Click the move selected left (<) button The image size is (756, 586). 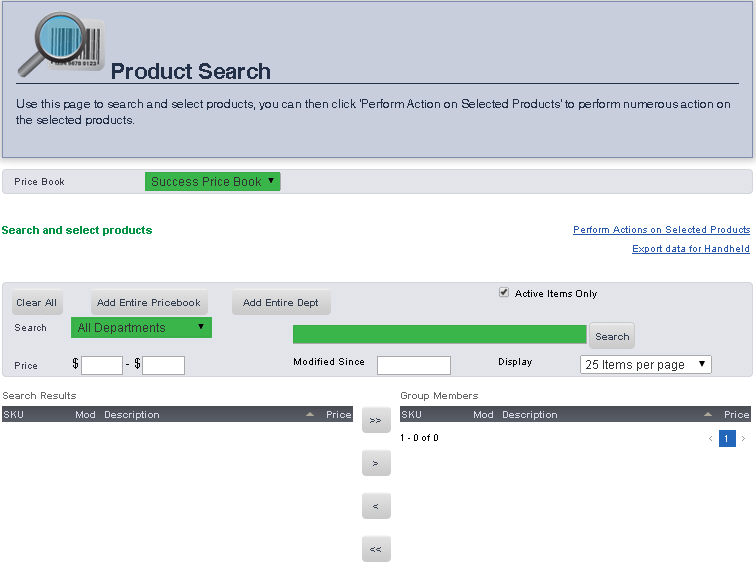(x=375, y=507)
